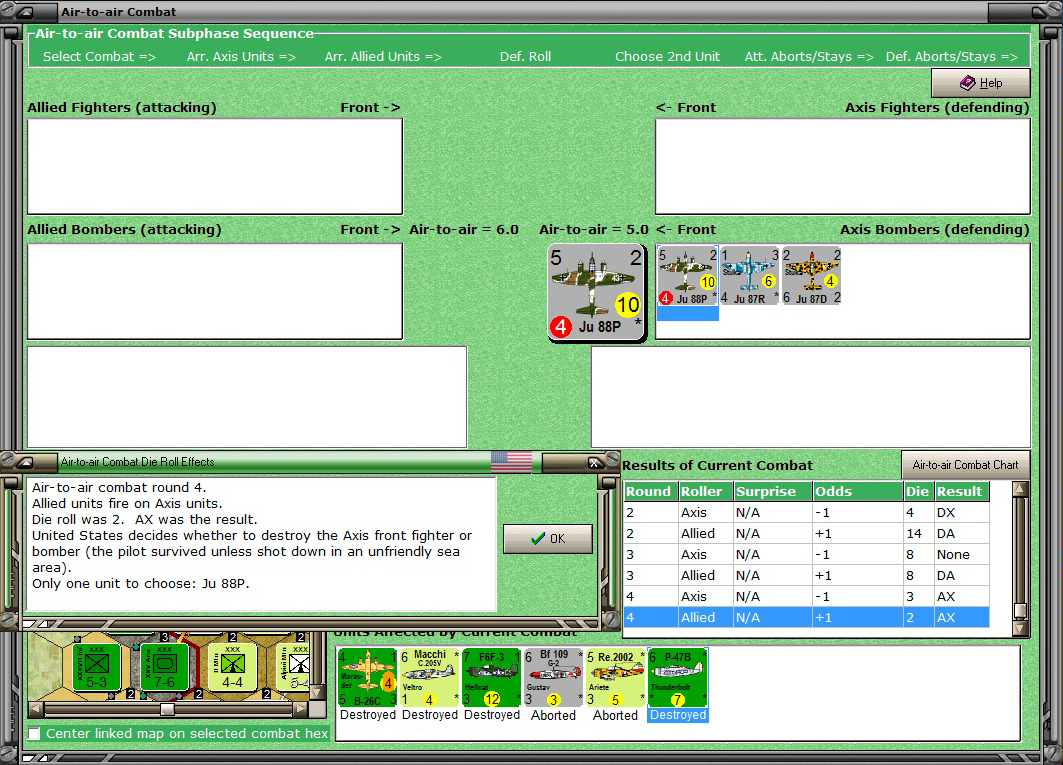Viewport: 1063px width, 765px height.
Task: Select the round 3 Allied DA row
Action: pos(806,576)
